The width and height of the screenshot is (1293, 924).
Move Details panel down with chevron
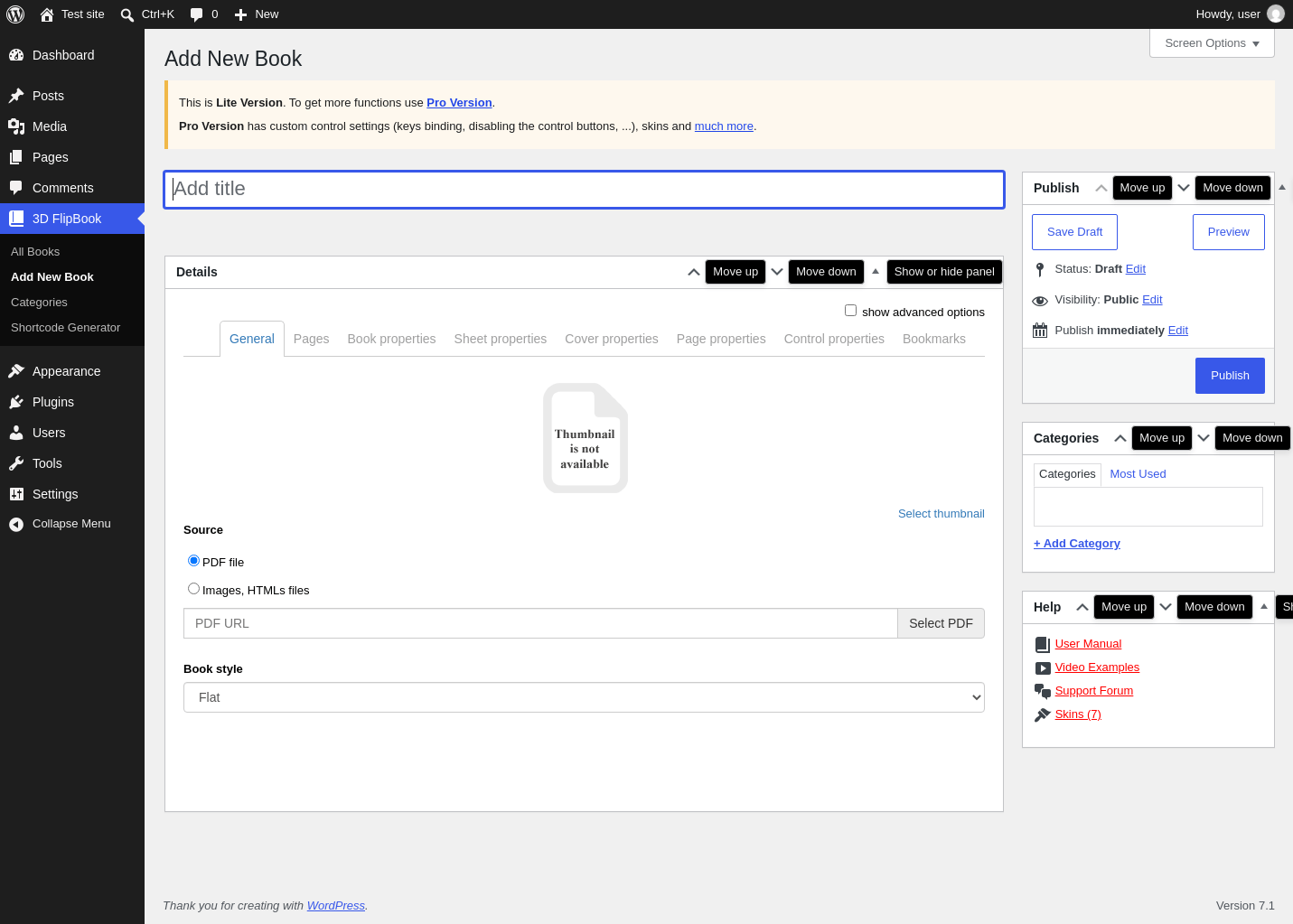(x=777, y=272)
